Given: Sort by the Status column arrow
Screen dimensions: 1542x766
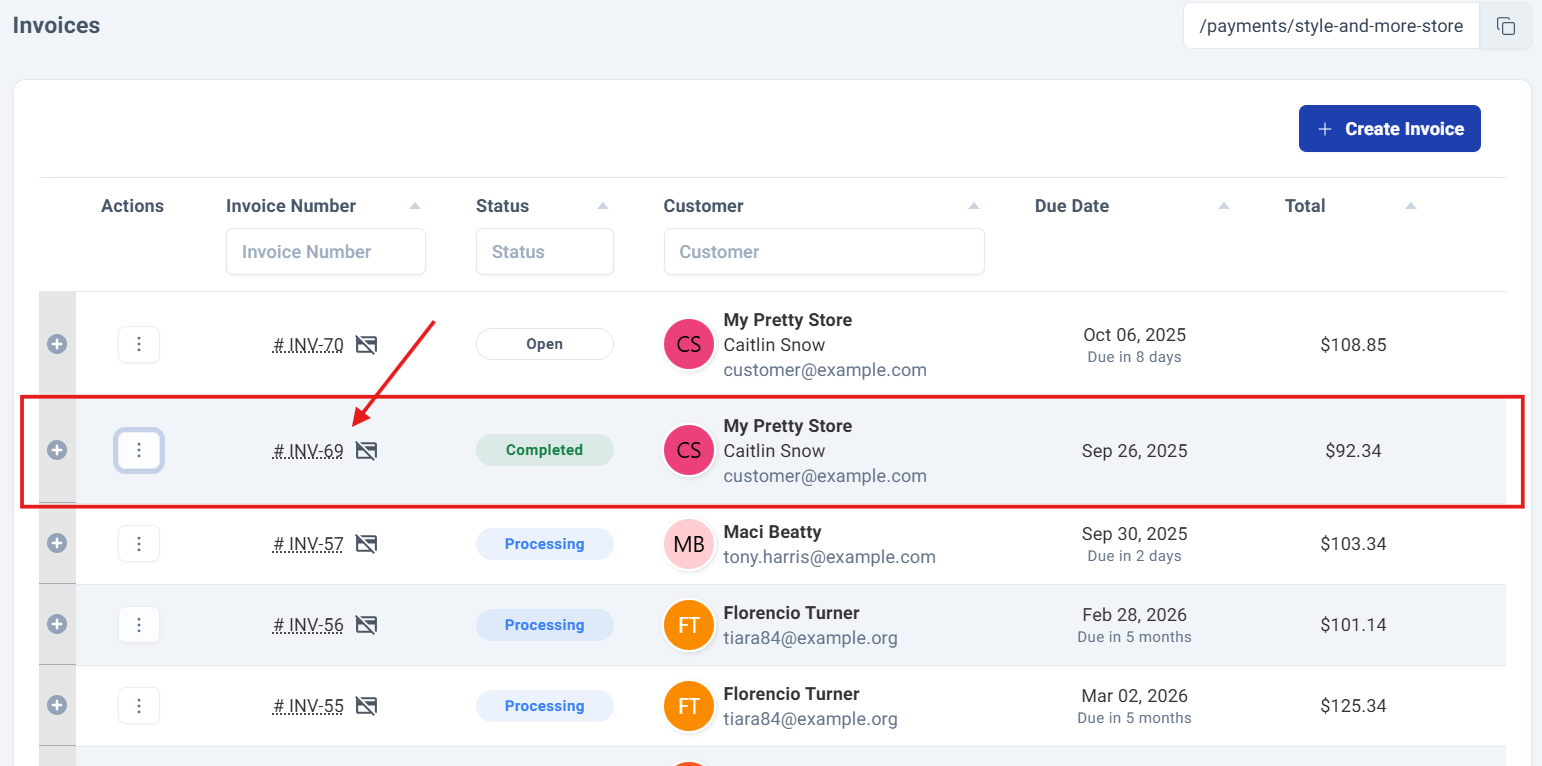Looking at the screenshot, I should pyautogui.click(x=603, y=206).
